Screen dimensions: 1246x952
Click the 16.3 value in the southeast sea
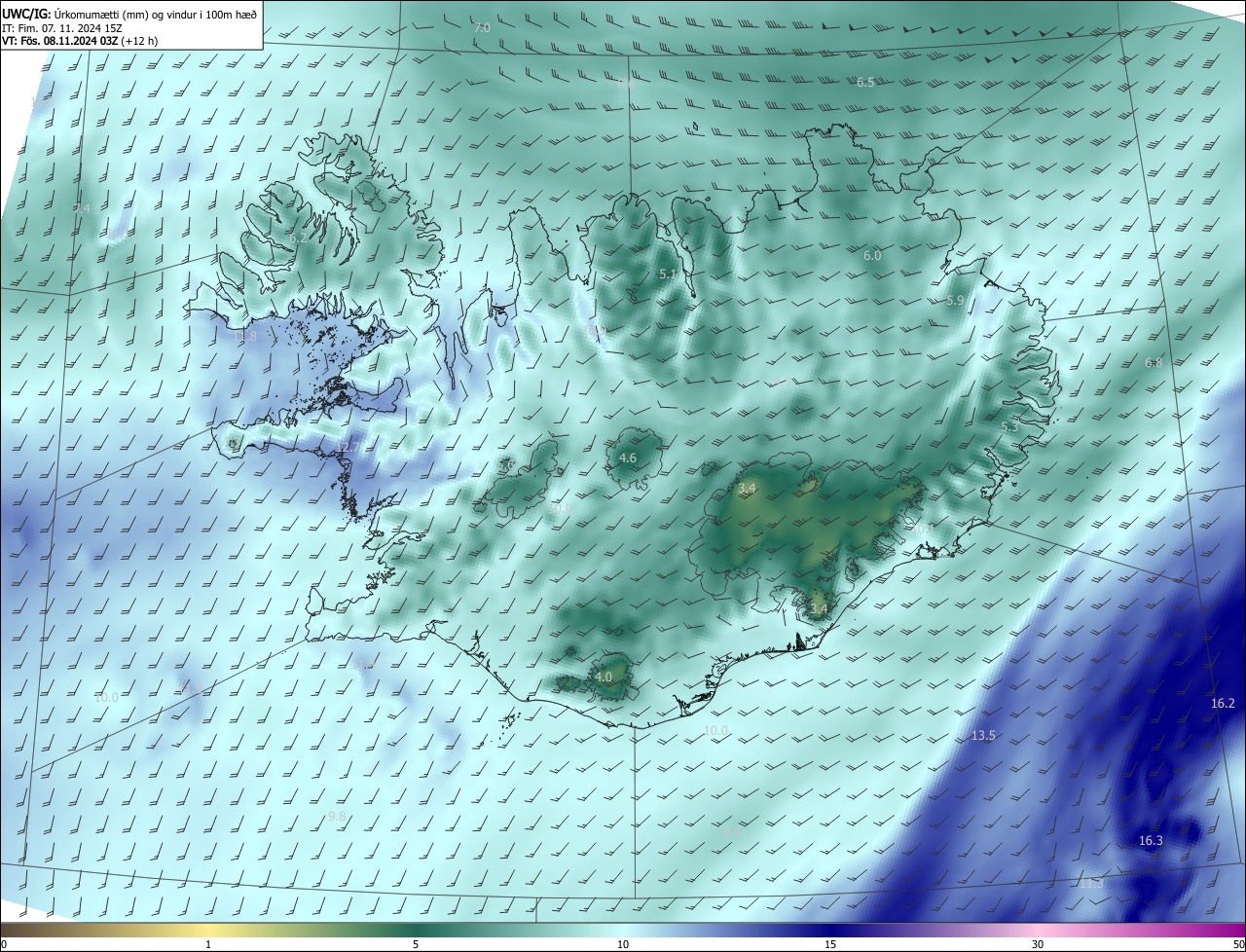1151,841
